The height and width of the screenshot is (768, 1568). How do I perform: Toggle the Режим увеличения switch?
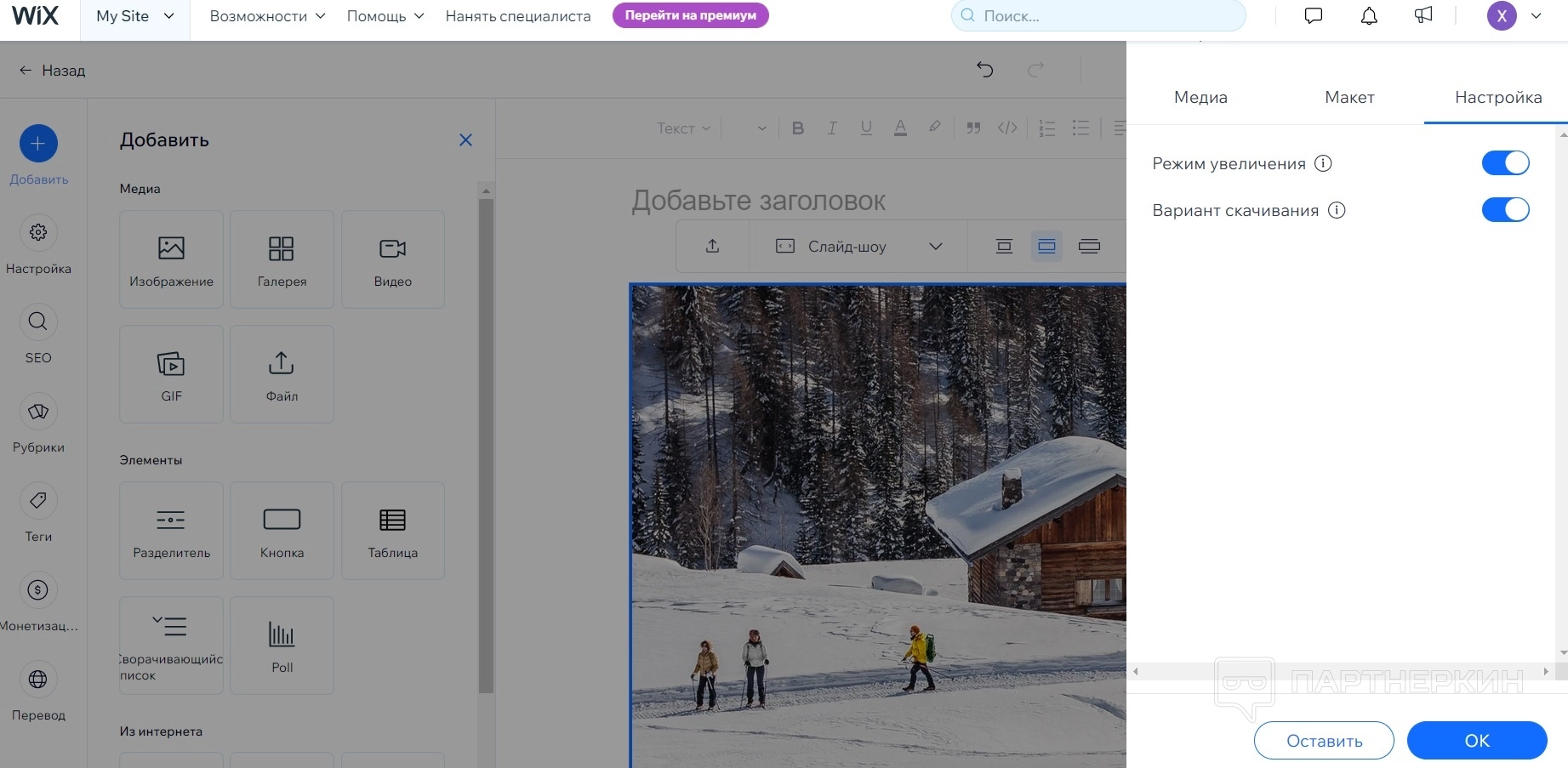pos(1505,163)
